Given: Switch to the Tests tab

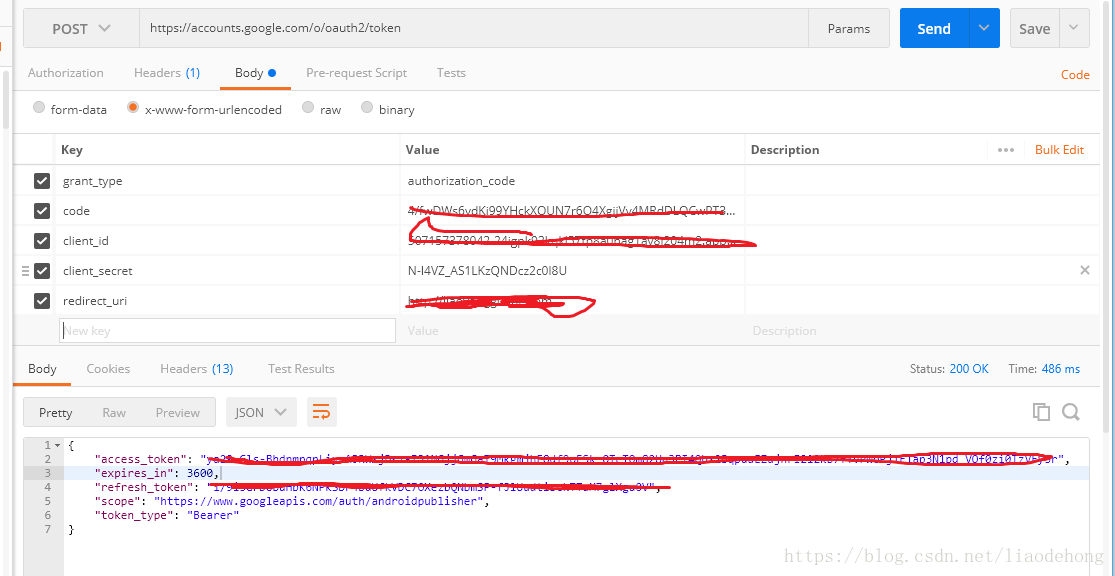Looking at the screenshot, I should (451, 73).
